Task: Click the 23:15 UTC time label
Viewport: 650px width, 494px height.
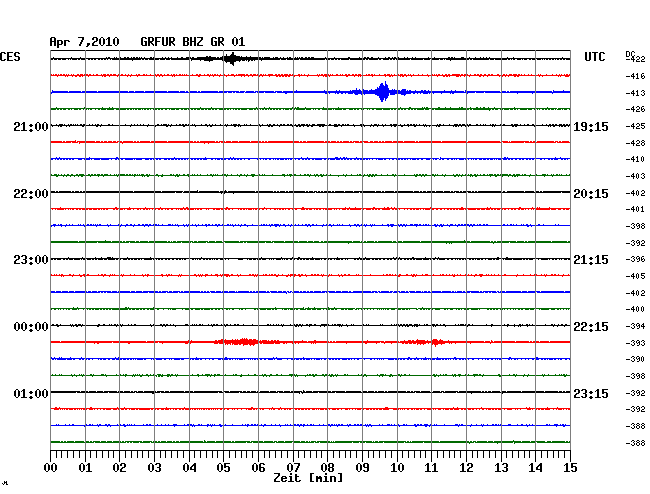Action: pos(591,393)
